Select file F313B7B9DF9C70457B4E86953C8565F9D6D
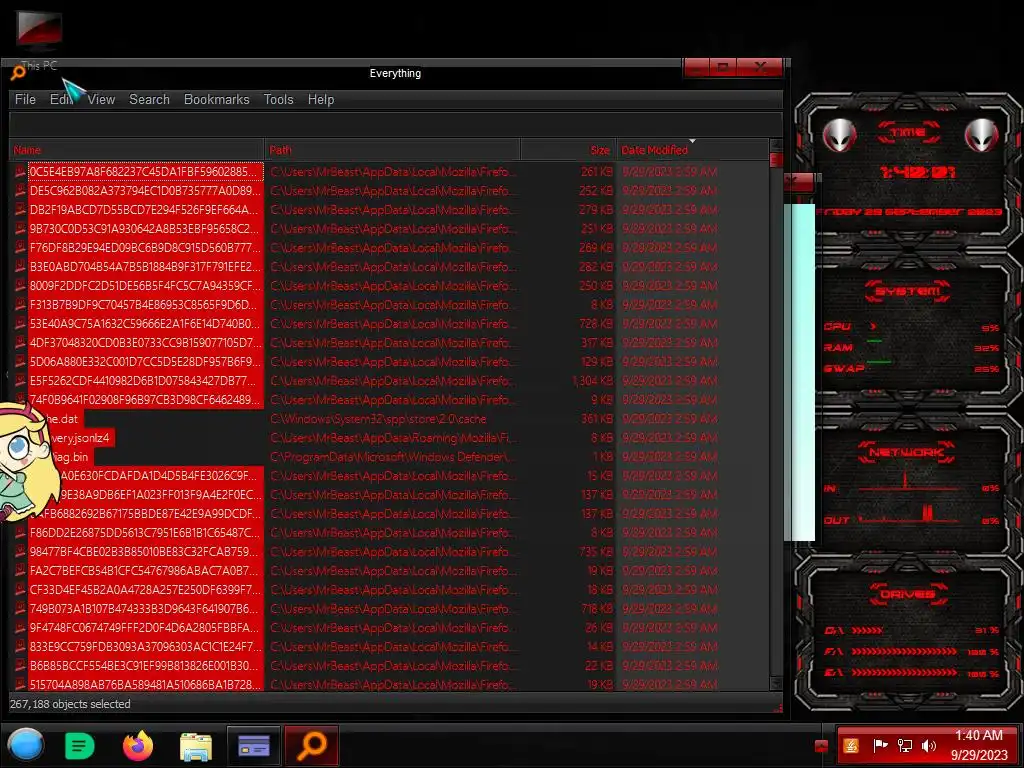The width and height of the screenshot is (1024, 768). click(146, 304)
